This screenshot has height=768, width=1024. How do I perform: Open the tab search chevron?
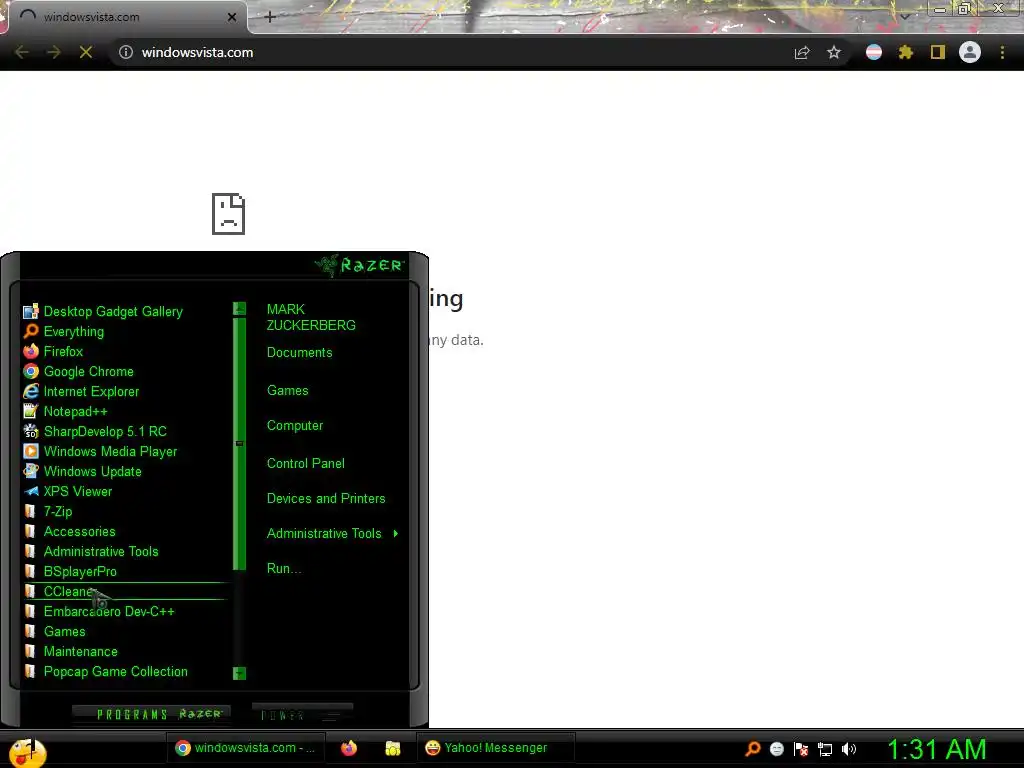[x=905, y=16]
